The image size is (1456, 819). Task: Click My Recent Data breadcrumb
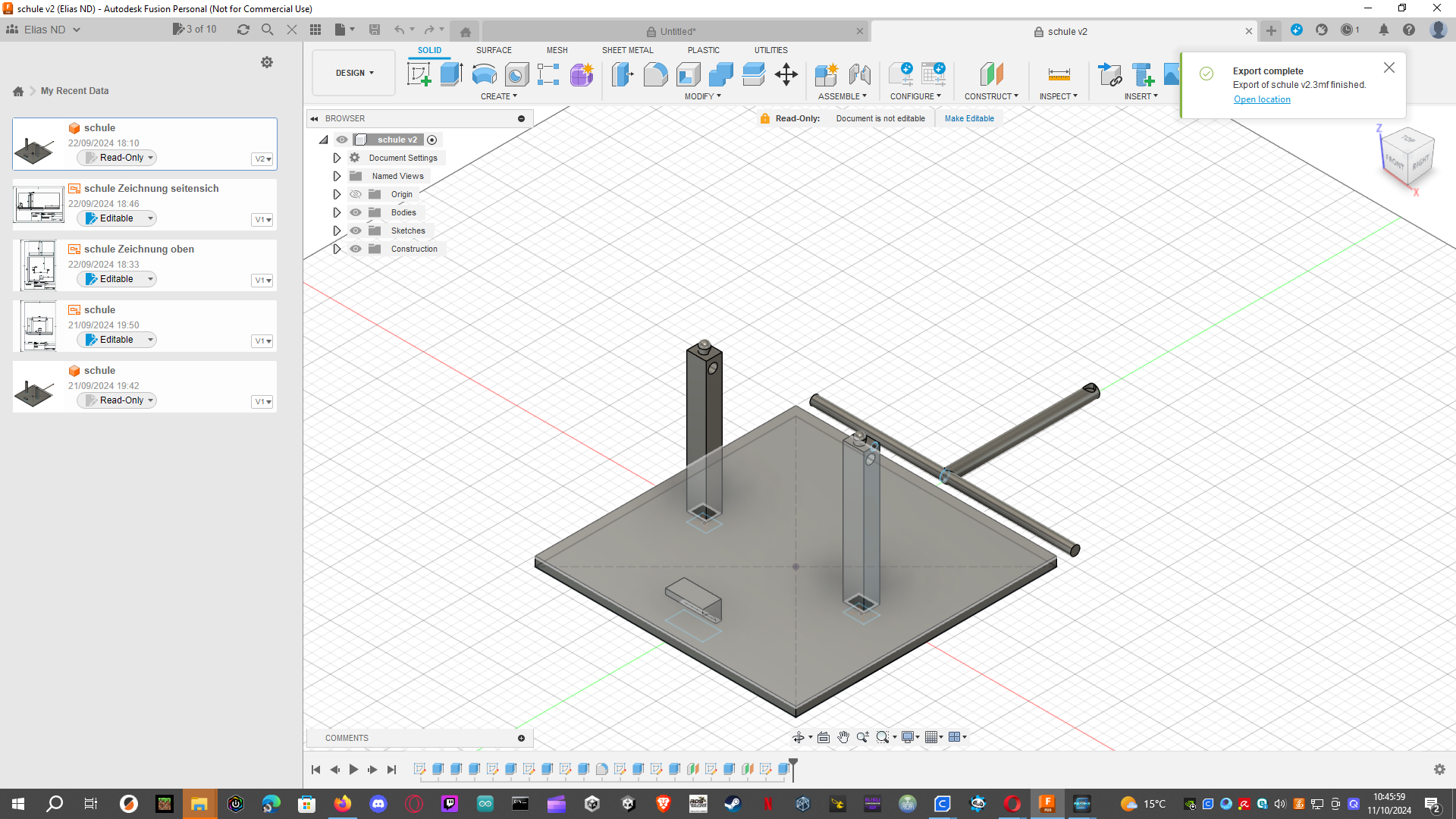[x=74, y=91]
